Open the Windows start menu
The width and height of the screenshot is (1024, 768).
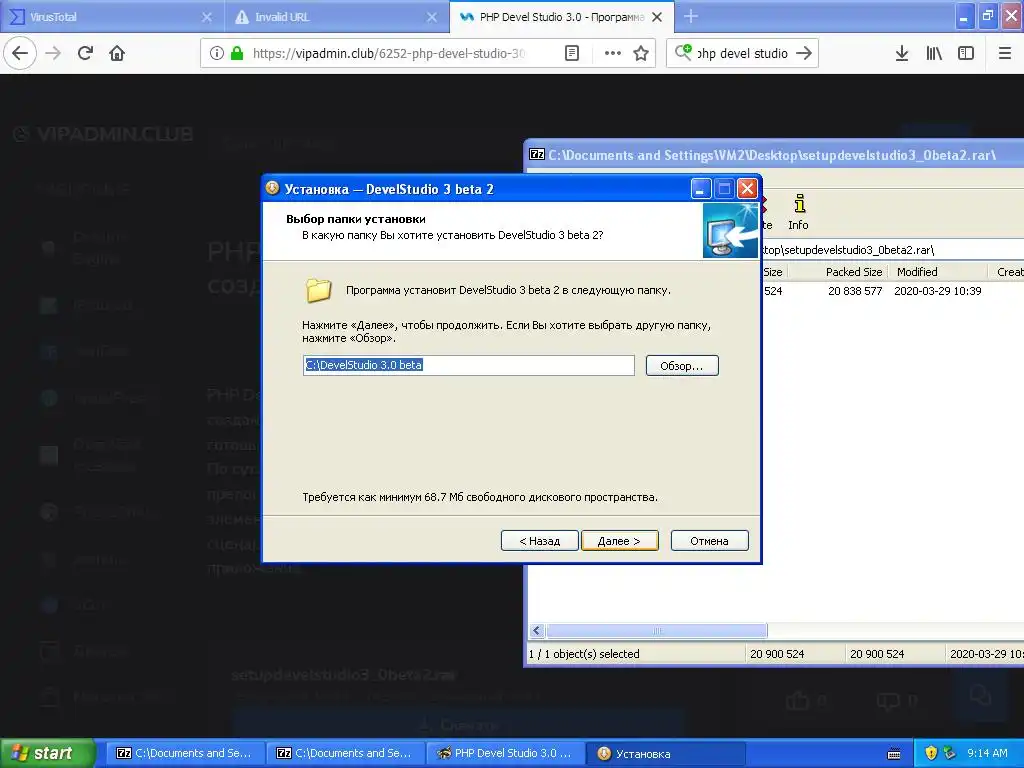[46, 753]
